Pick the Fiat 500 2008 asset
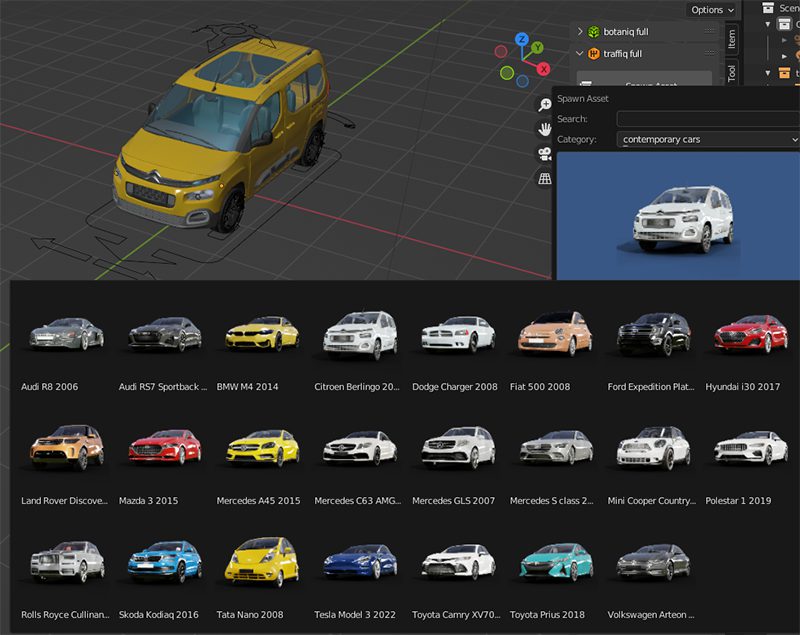This screenshot has height=635, width=800. pyautogui.click(x=555, y=333)
